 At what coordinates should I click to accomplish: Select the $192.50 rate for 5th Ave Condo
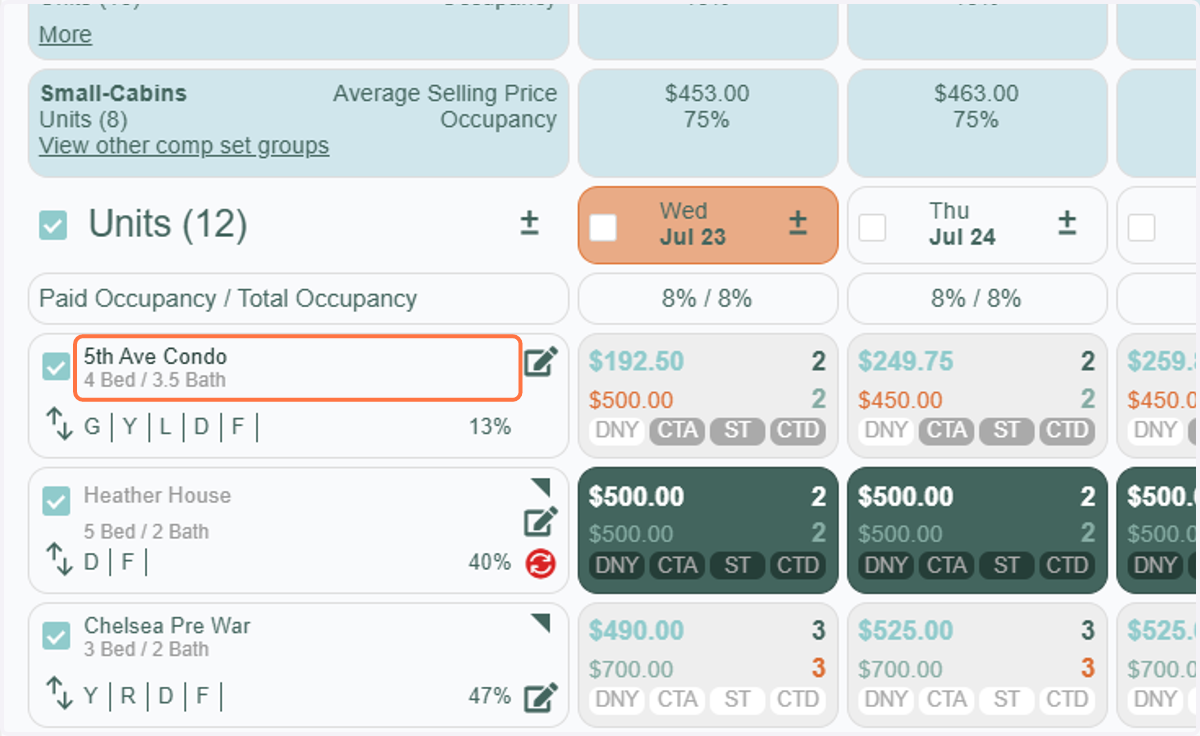tap(636, 361)
